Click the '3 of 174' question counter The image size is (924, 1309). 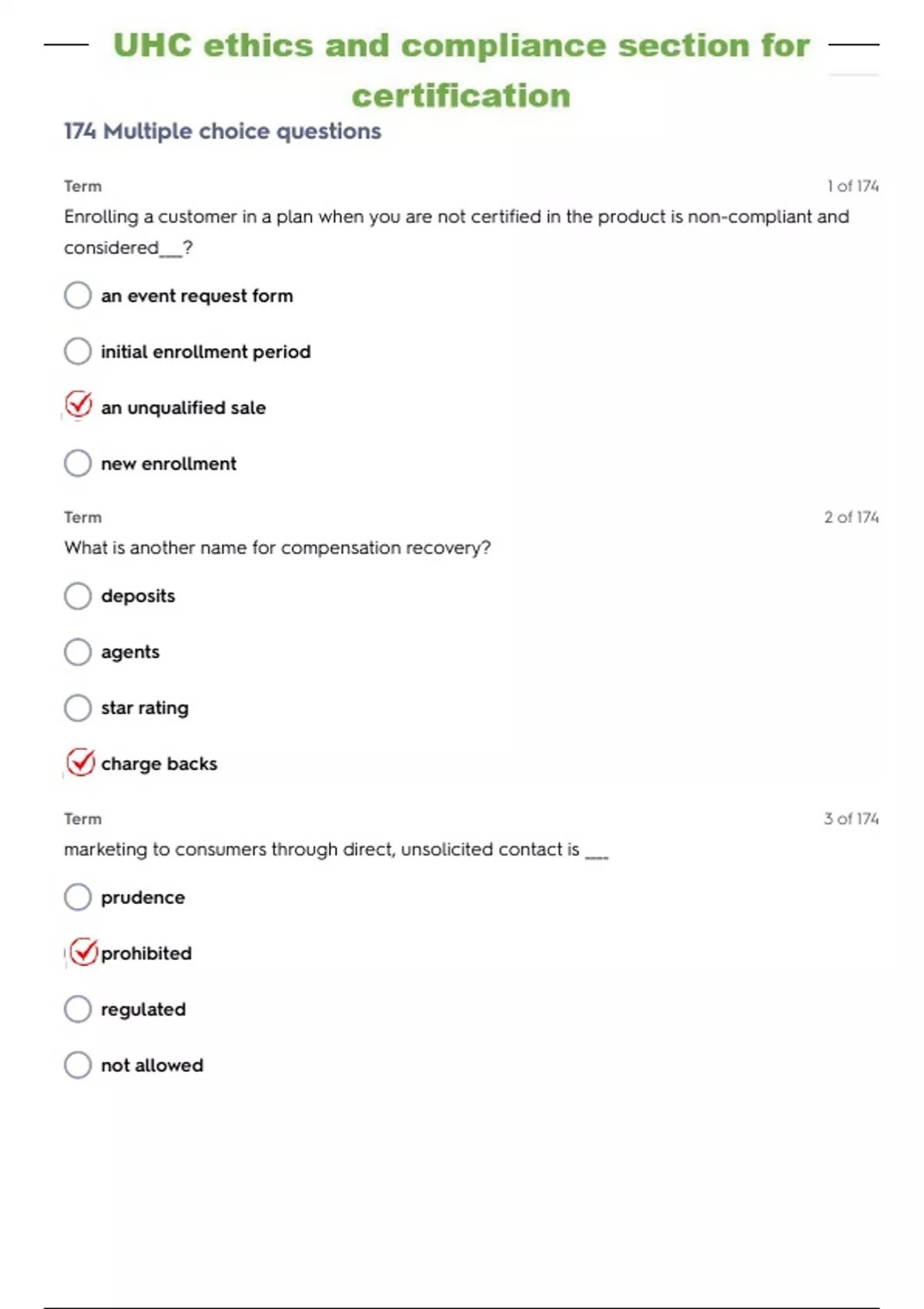[851, 819]
